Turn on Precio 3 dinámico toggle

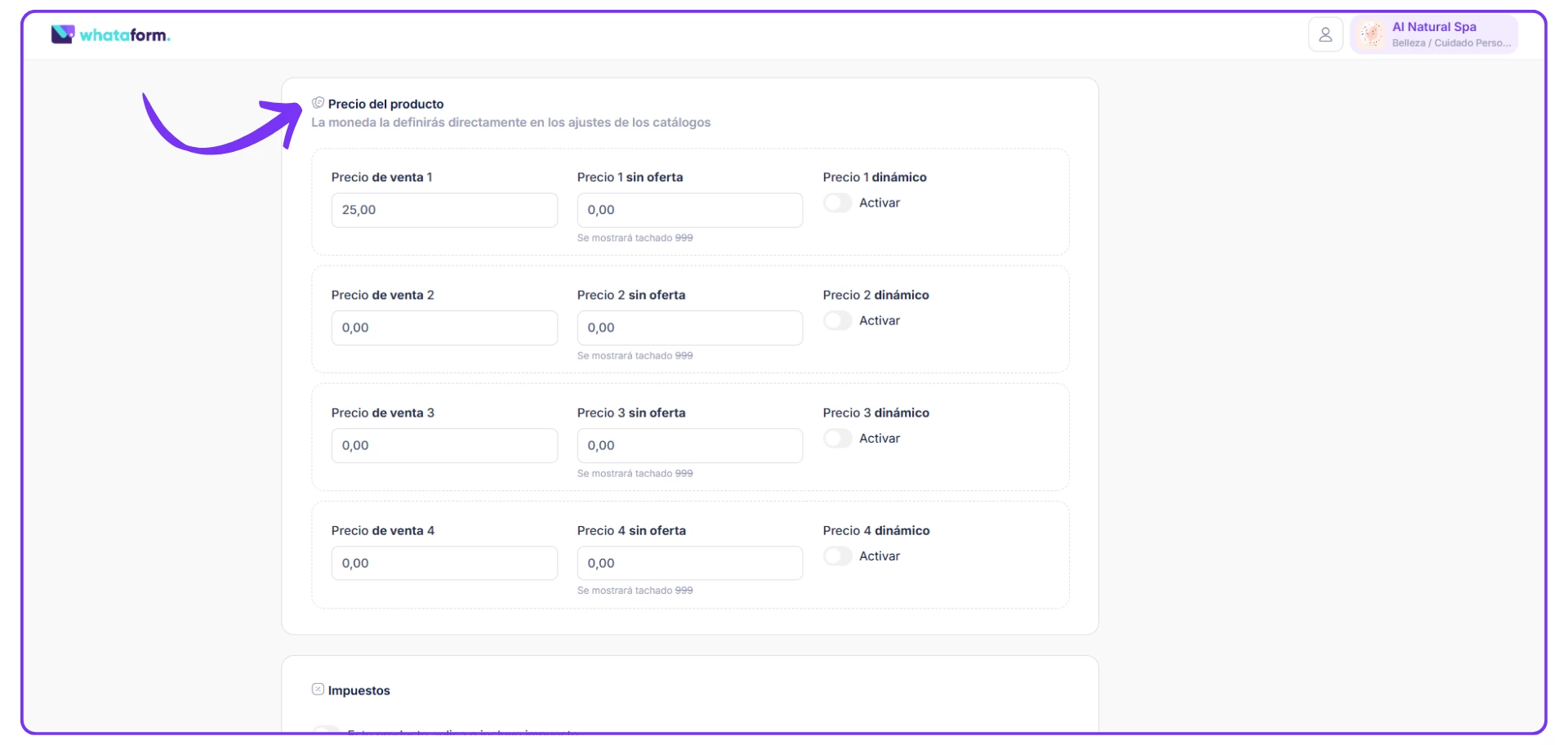click(837, 439)
